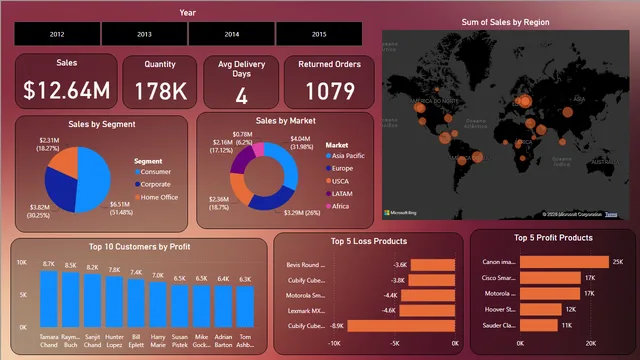This screenshot has width=640, height=360.
Task: Click Sanjit Chand's 8.2K profit bar
Action: [x=93, y=300]
